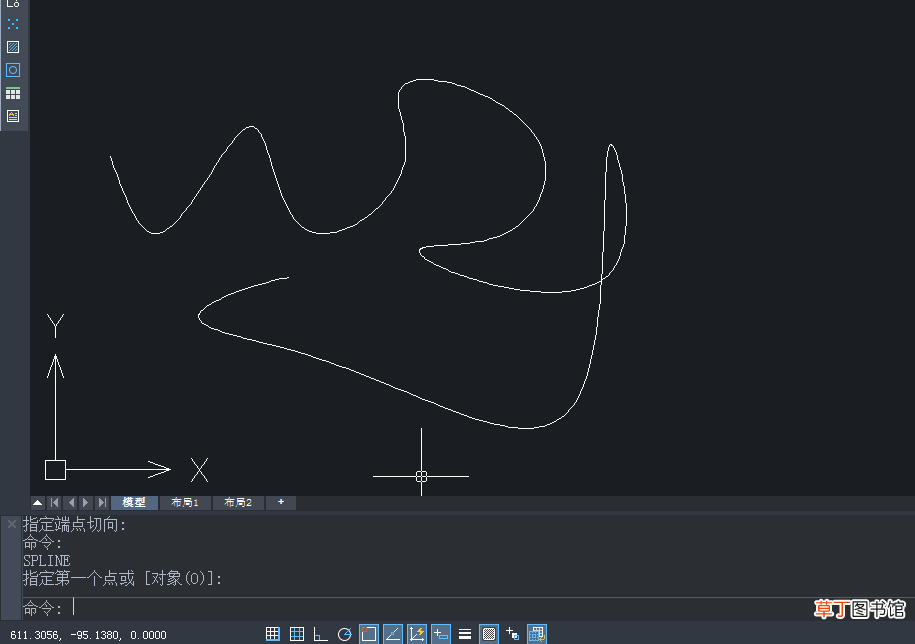915x644 pixels.
Task: Toggle Polar tracking in the status bar
Action: point(344,634)
